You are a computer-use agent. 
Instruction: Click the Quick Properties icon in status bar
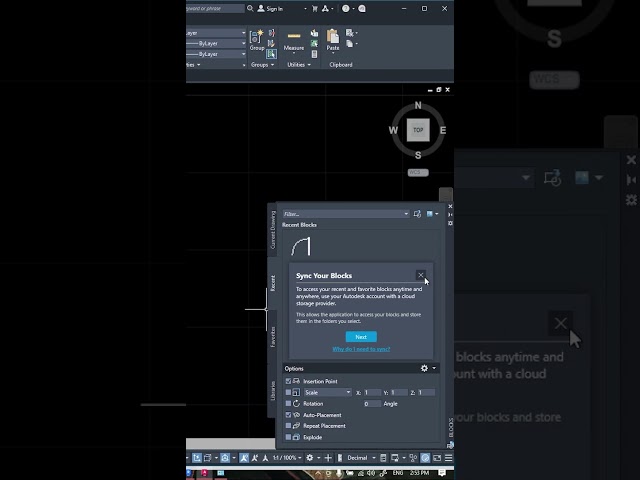click(x=383, y=458)
